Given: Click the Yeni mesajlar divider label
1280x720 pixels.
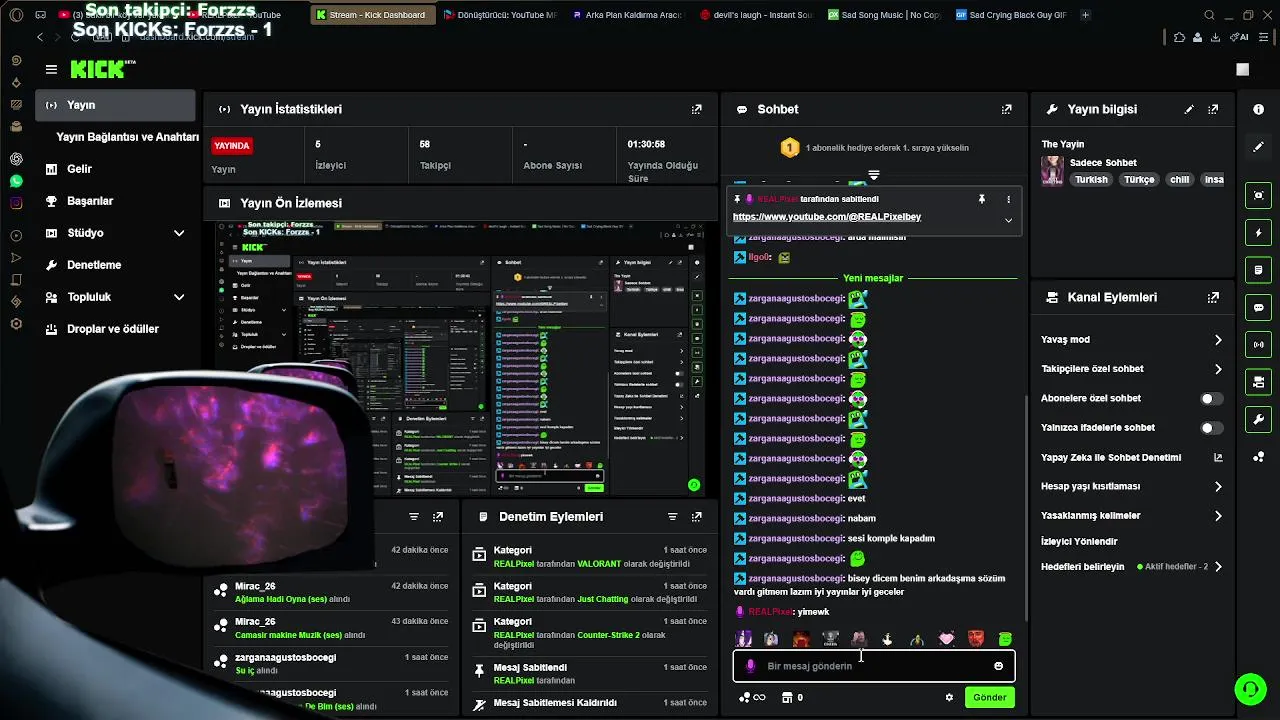Looking at the screenshot, I should click(873, 278).
